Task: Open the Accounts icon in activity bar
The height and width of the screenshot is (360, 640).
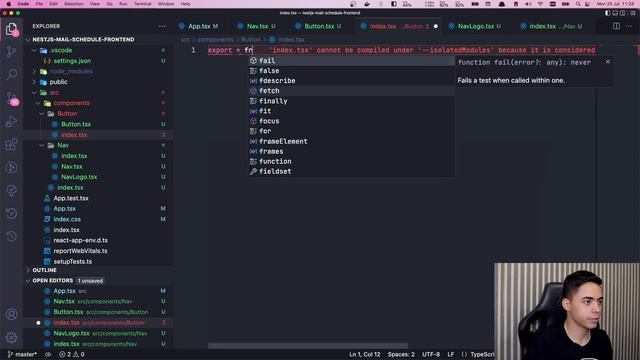Action: tap(11, 314)
